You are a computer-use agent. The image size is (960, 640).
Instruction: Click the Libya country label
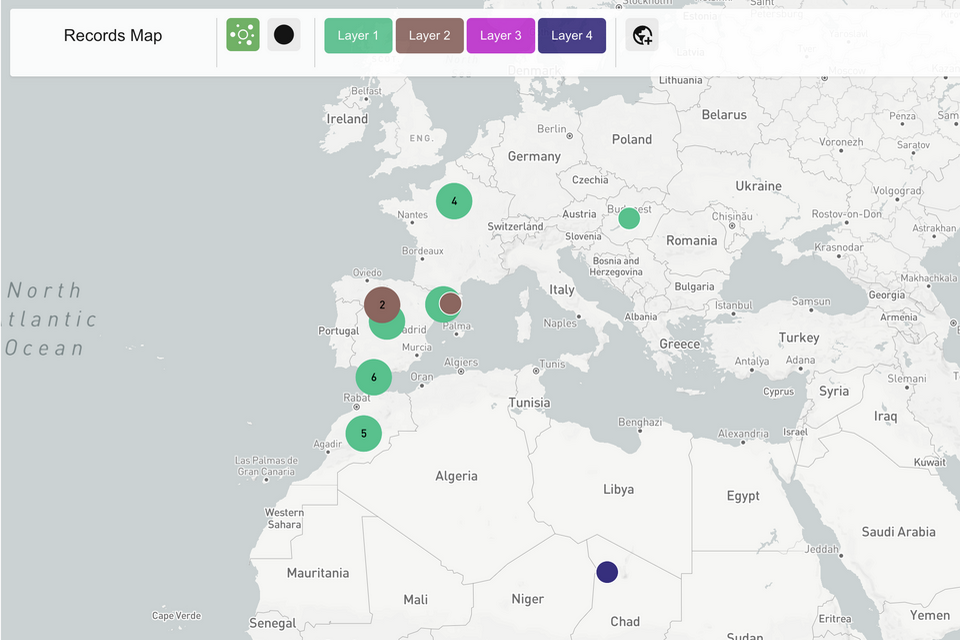point(618,489)
